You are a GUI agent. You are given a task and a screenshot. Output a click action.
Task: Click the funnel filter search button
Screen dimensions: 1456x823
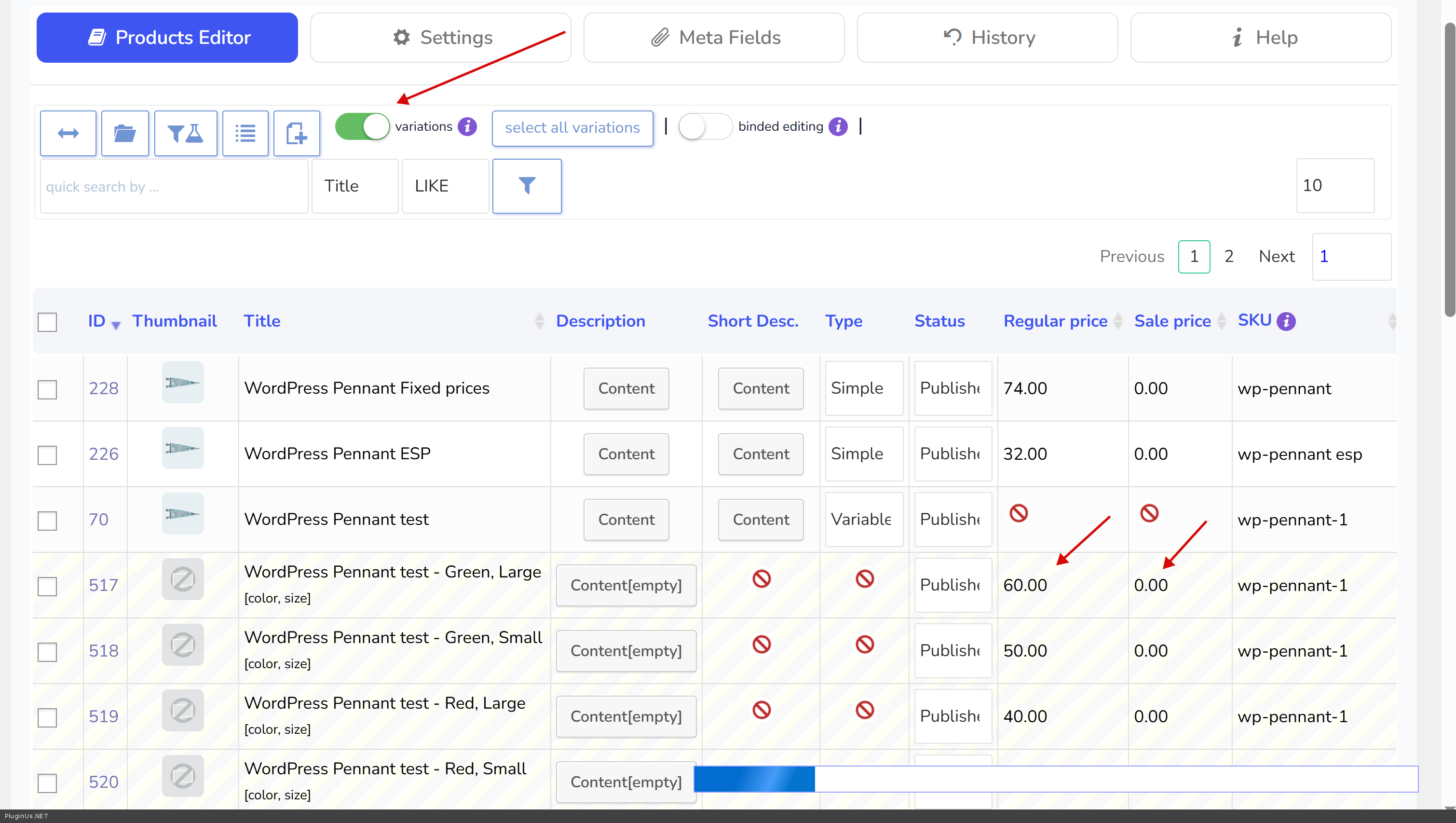[x=527, y=186]
